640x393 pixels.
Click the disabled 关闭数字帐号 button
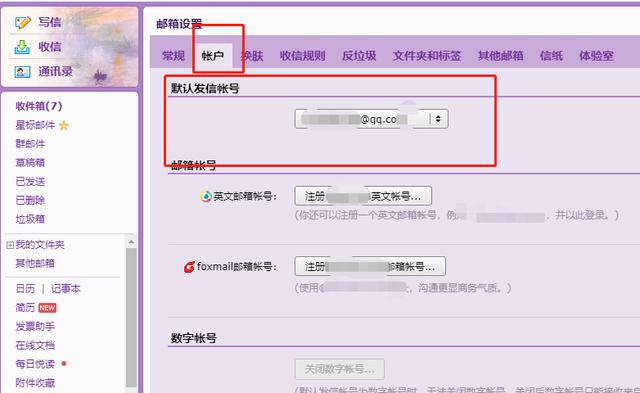point(340,369)
